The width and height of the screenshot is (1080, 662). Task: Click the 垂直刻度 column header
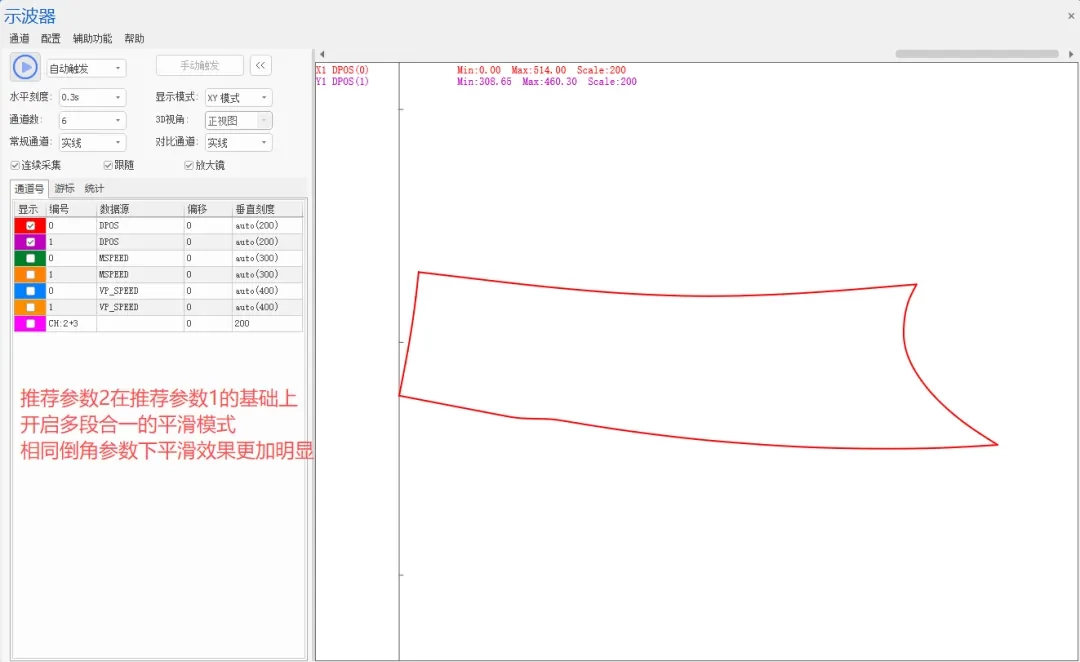[267, 209]
